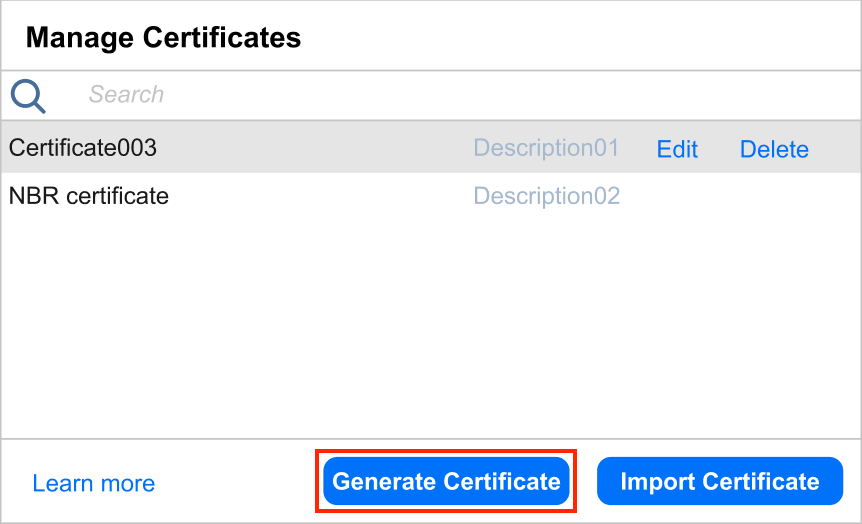Click blank space right of Description02
The image size is (862, 524).
[740, 196]
